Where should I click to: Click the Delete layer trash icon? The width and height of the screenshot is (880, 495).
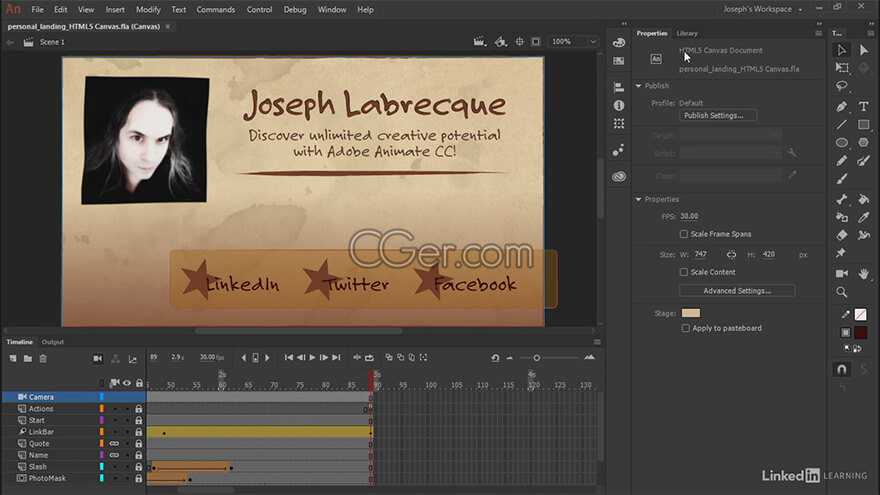point(43,358)
